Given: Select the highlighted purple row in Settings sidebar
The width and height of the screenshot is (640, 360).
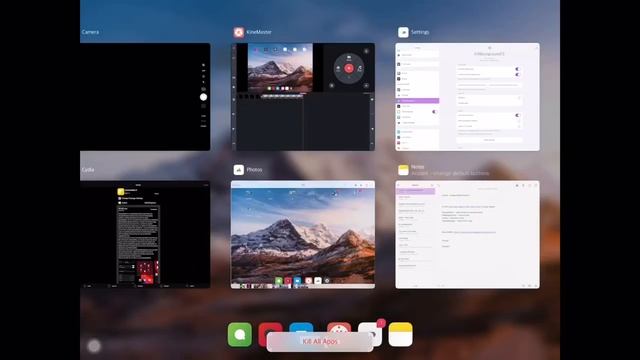Looking at the screenshot, I should (x=417, y=100).
